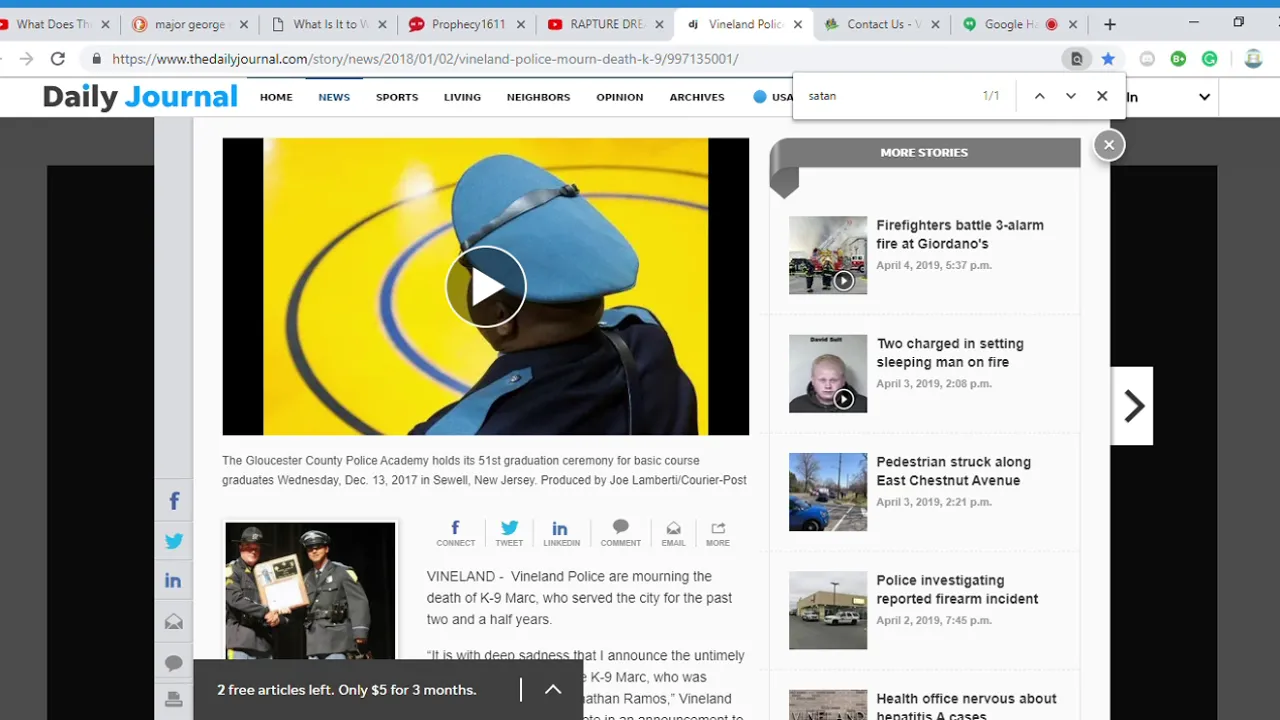Go to the next story arrow
The width and height of the screenshot is (1280, 720).
coord(1133,406)
